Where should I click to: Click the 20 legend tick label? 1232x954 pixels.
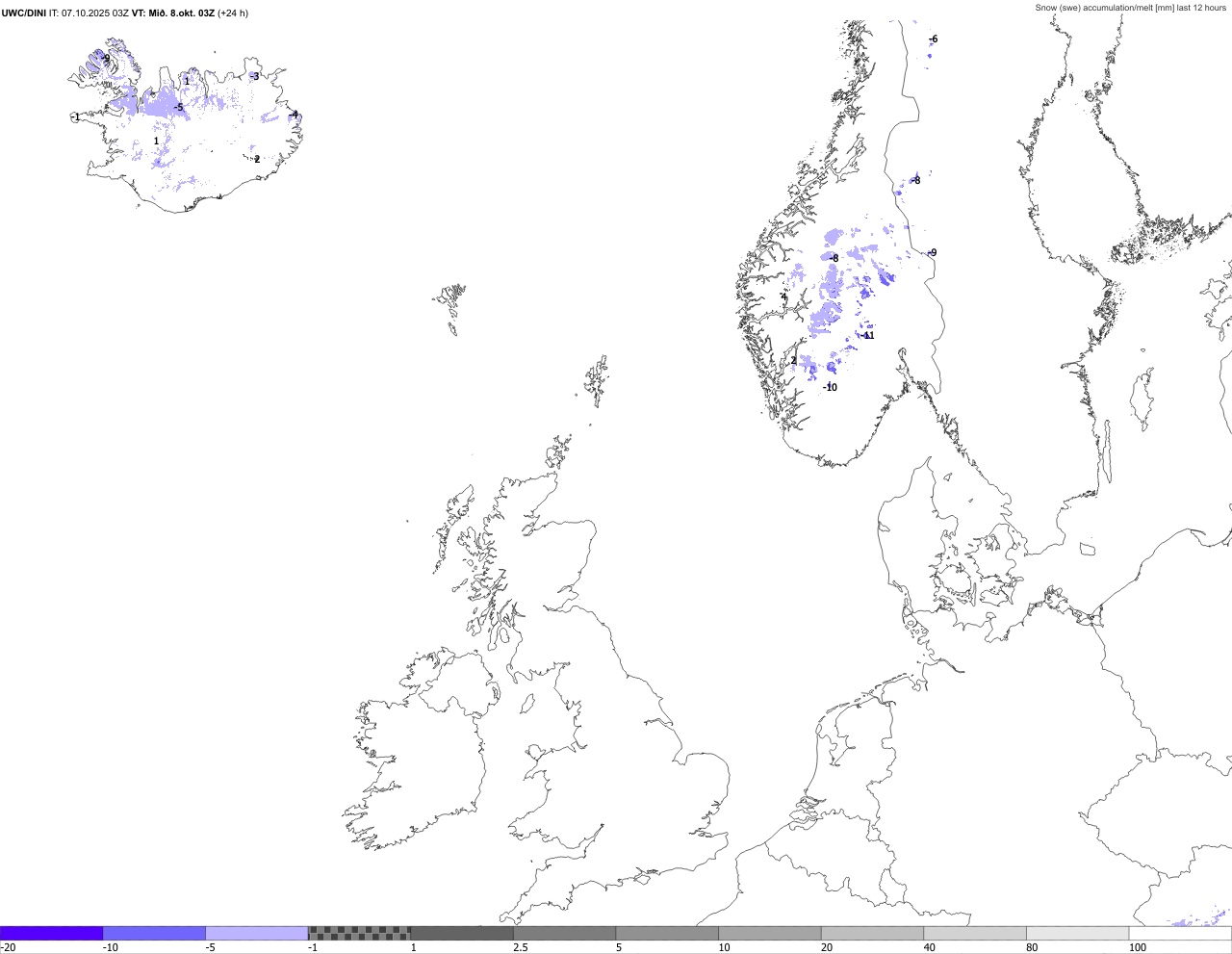pos(826,947)
